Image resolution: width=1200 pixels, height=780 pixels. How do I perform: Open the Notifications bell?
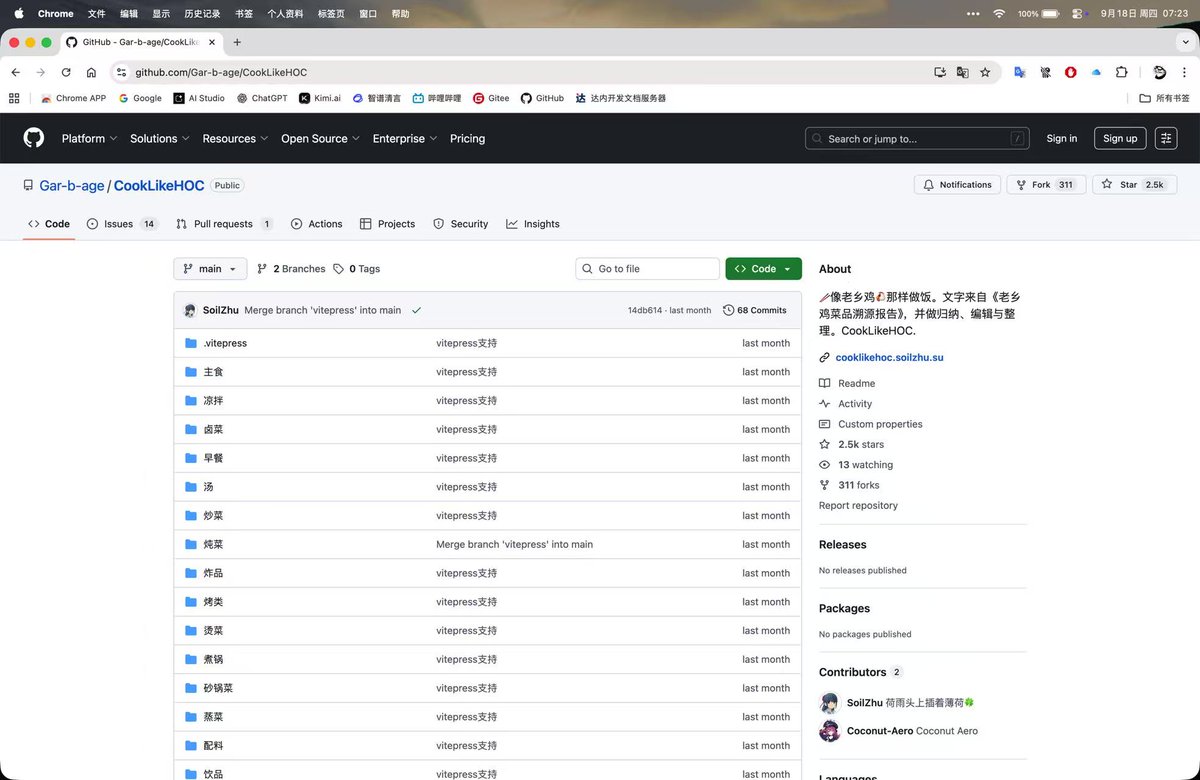tap(956, 184)
